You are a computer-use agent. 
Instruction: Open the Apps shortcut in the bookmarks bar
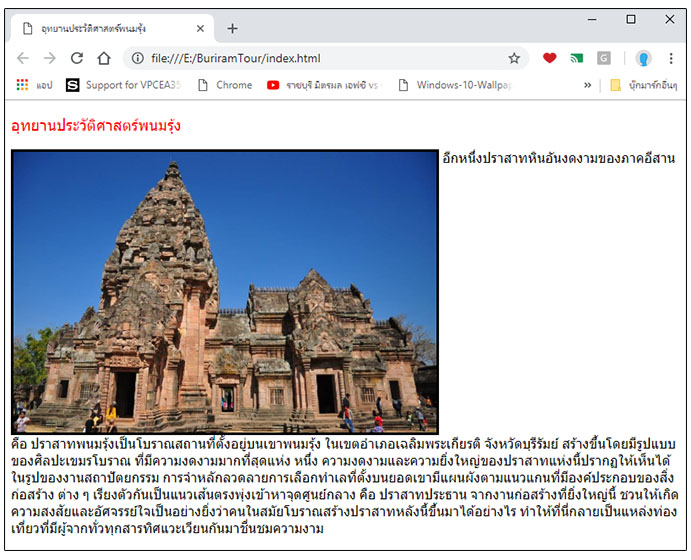pos(34,85)
